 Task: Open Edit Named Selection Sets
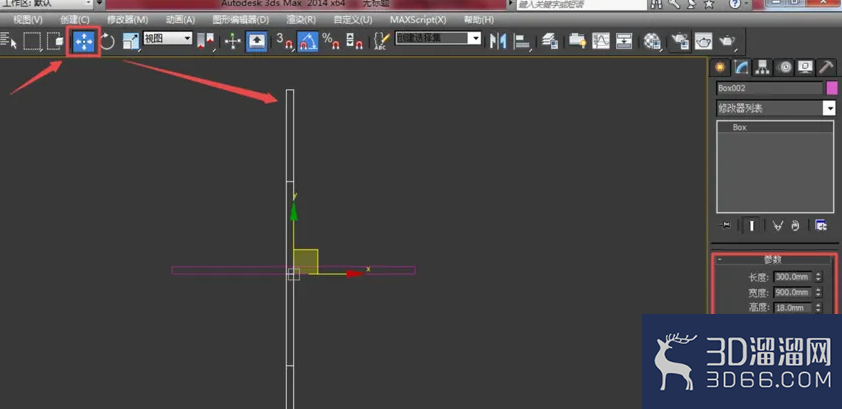click(380, 41)
